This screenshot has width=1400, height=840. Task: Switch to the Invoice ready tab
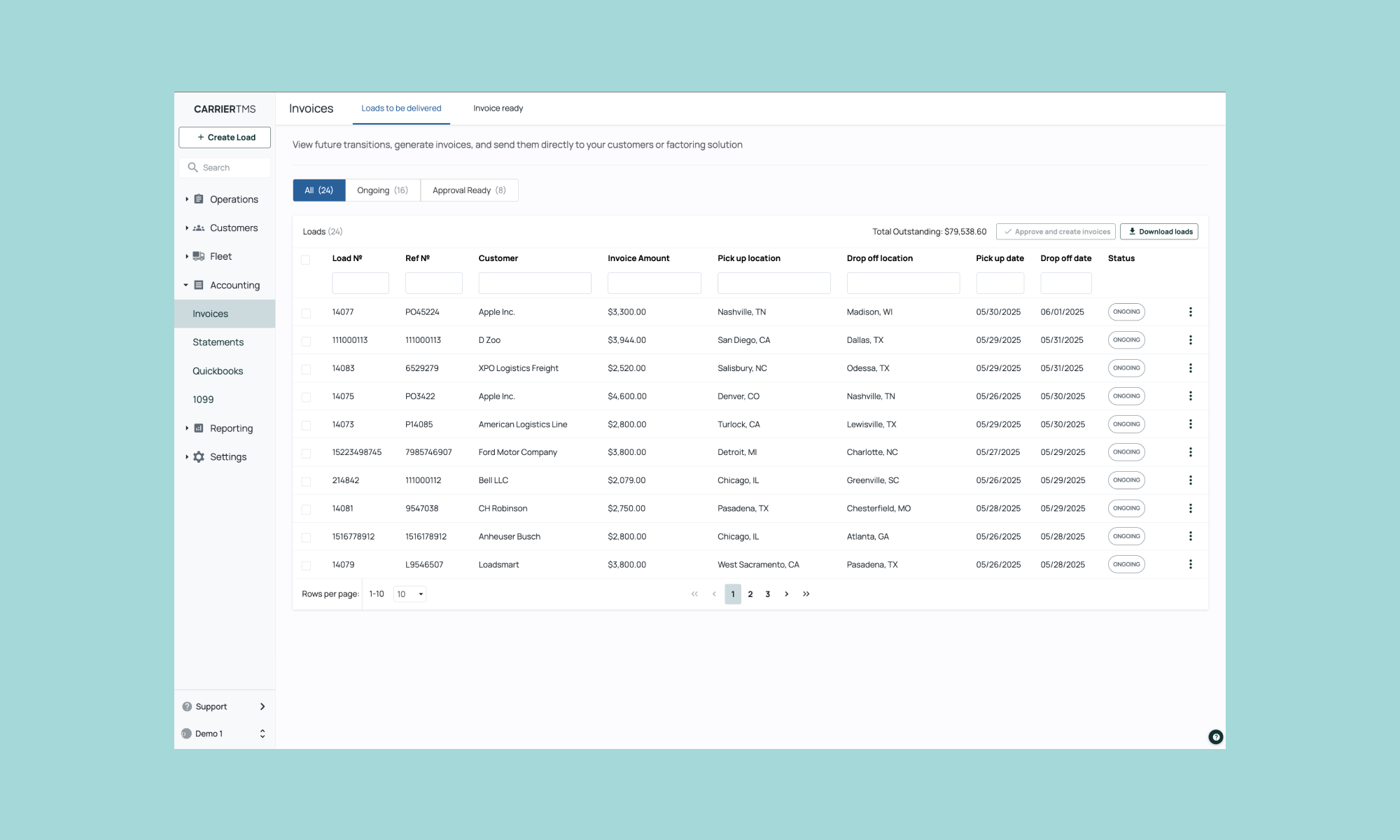point(498,108)
